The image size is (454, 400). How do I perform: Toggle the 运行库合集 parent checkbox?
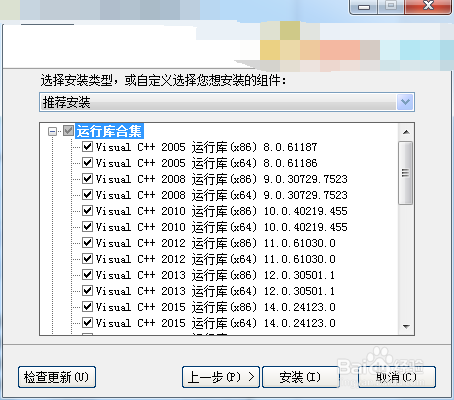click(x=69, y=131)
